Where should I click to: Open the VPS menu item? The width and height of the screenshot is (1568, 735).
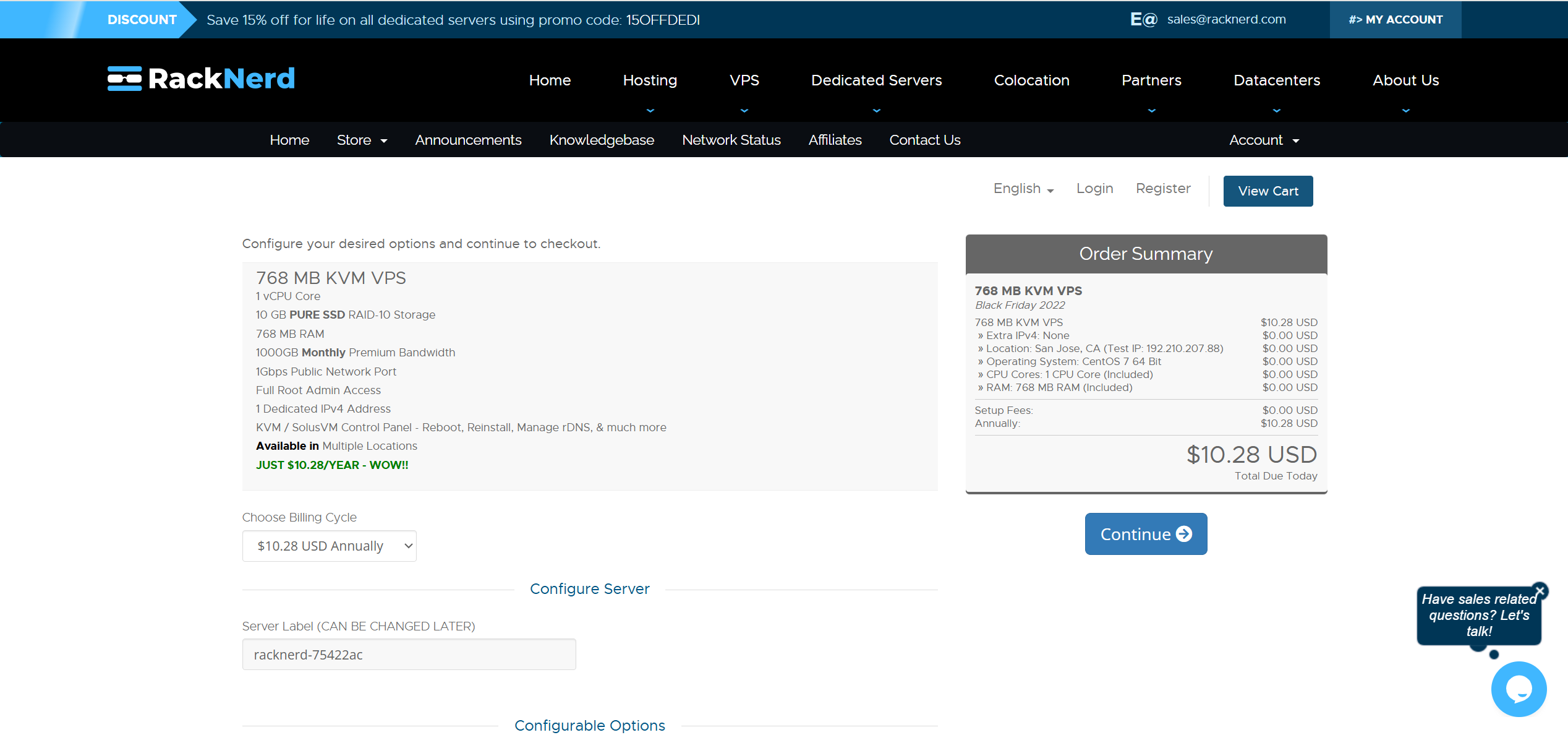744,80
